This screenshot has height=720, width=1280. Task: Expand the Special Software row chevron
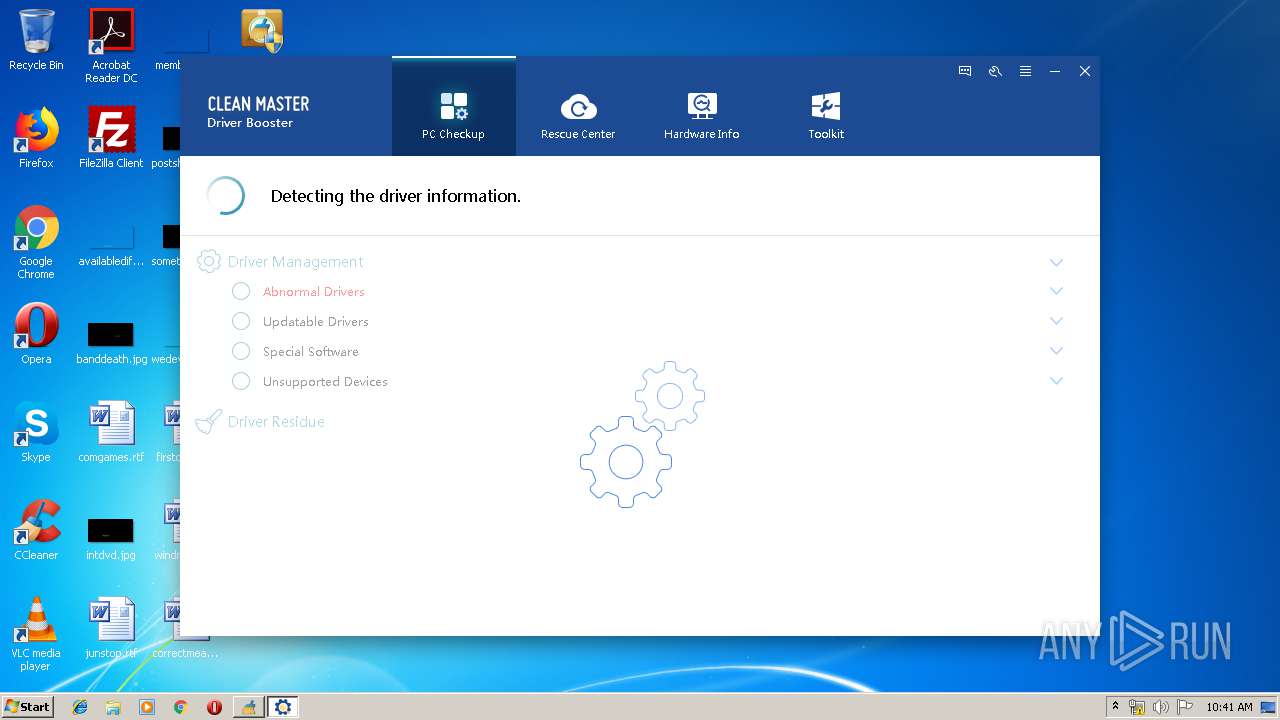(1056, 351)
